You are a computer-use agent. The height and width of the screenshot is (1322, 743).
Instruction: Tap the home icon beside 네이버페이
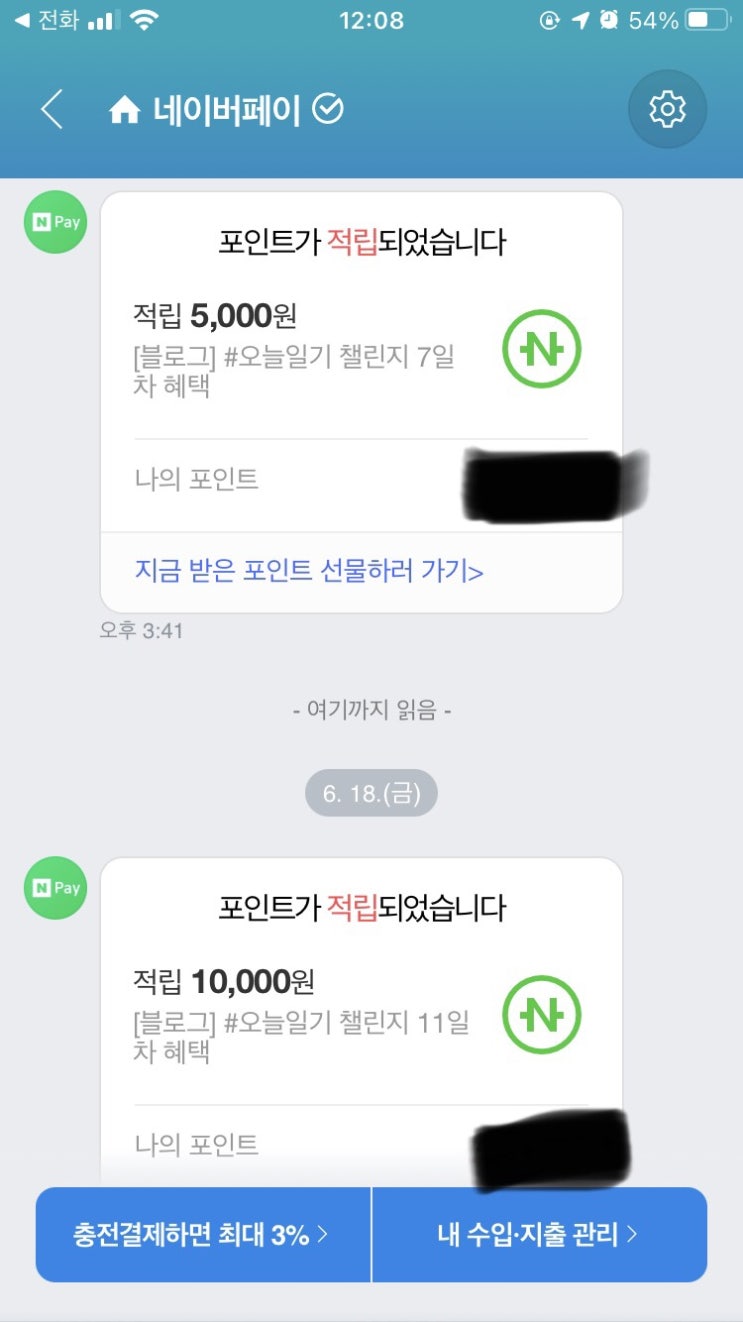[x=124, y=110]
